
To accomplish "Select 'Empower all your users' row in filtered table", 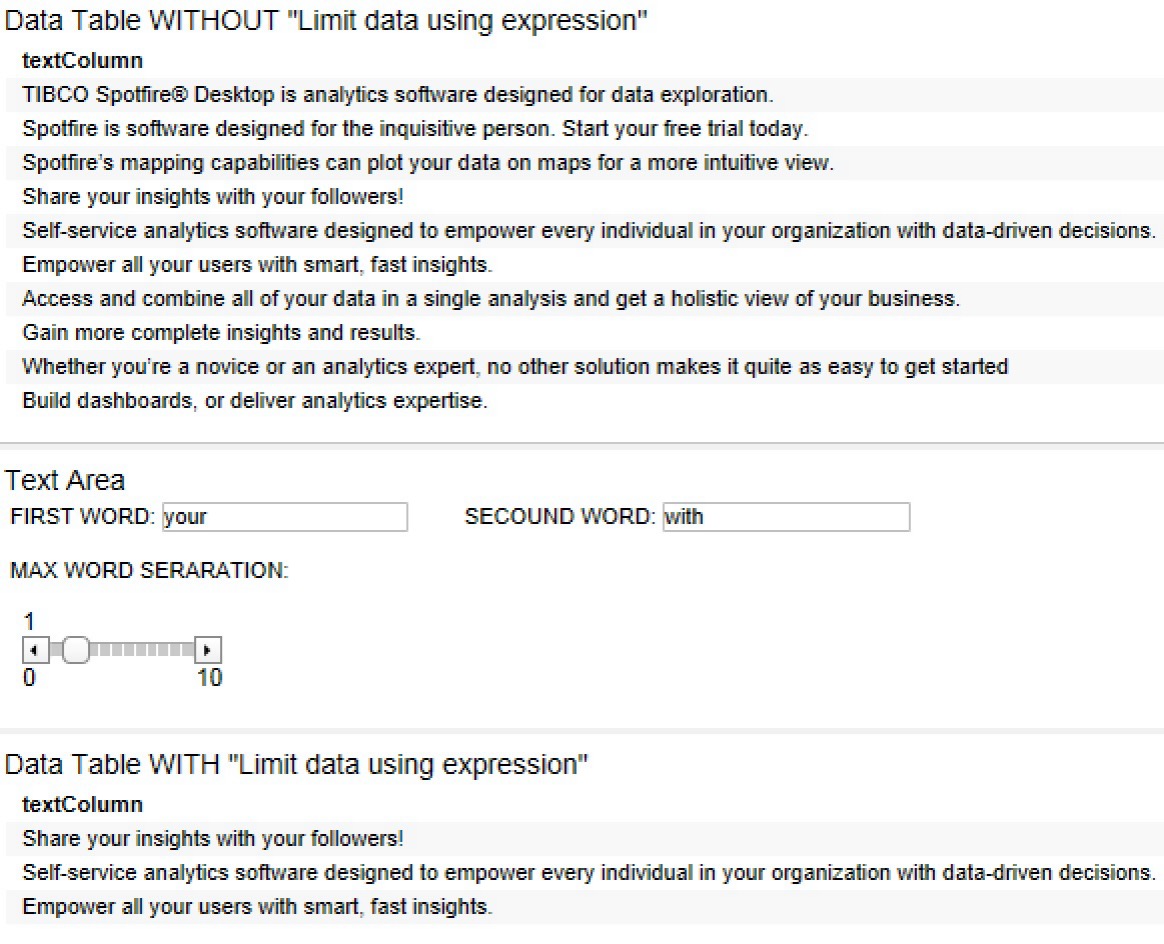I will [585, 907].
